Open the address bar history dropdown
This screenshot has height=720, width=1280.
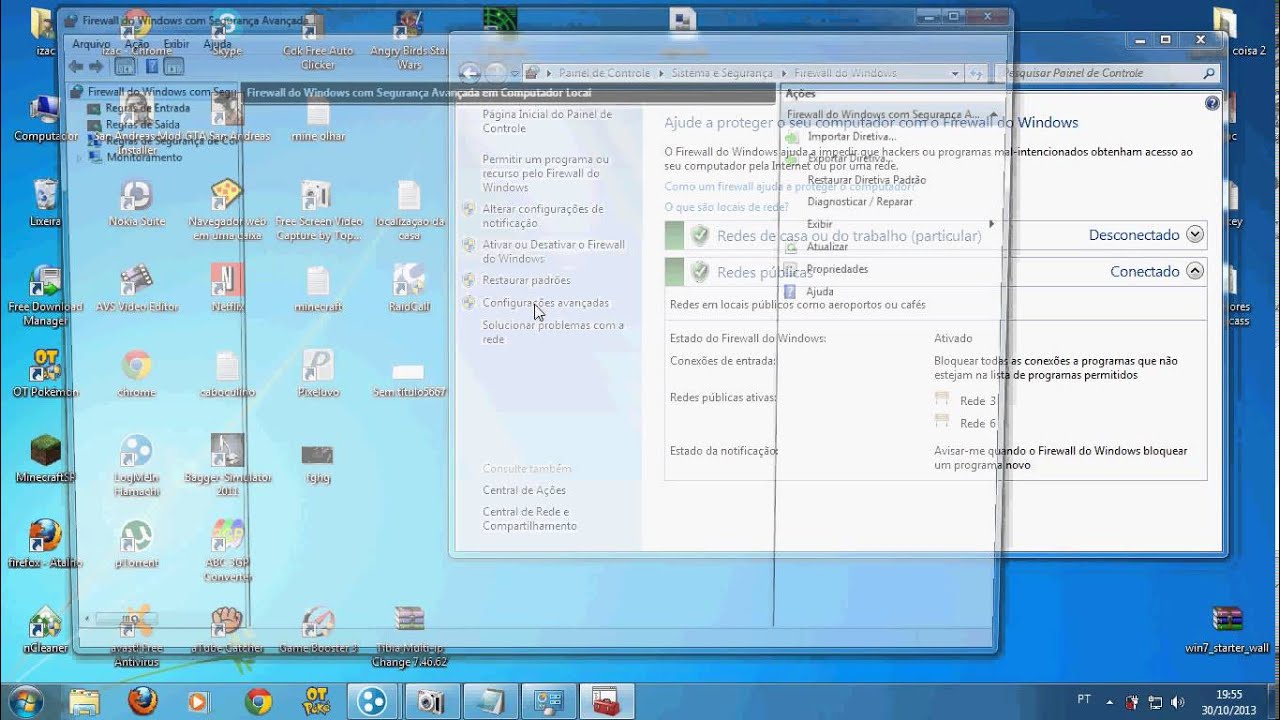955,73
